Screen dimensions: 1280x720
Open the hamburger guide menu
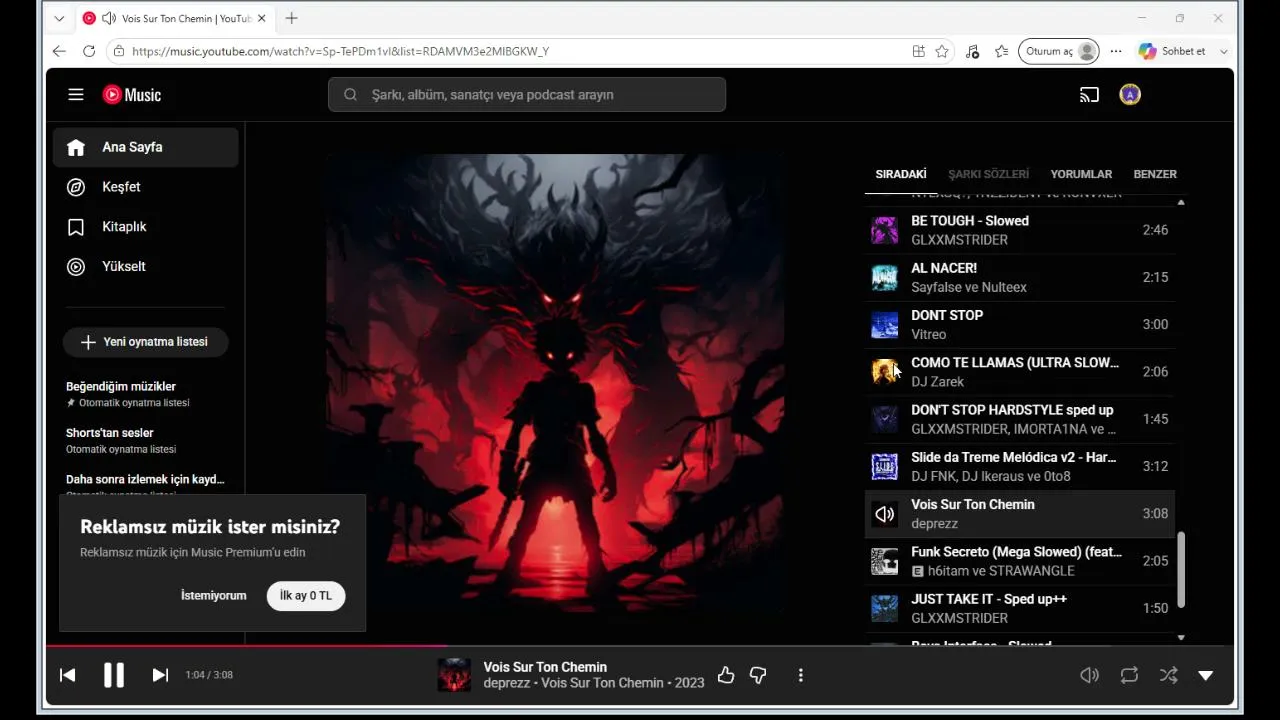76,95
